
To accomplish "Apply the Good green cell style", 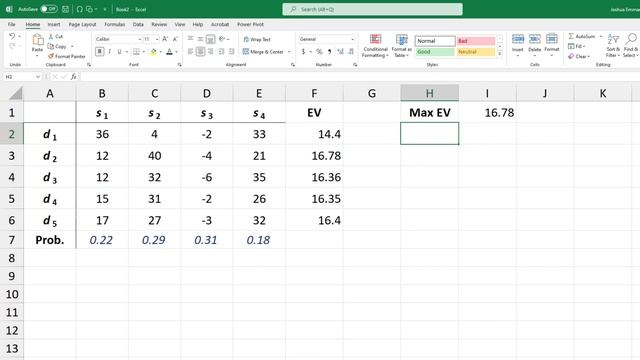I will pyautogui.click(x=435, y=52).
